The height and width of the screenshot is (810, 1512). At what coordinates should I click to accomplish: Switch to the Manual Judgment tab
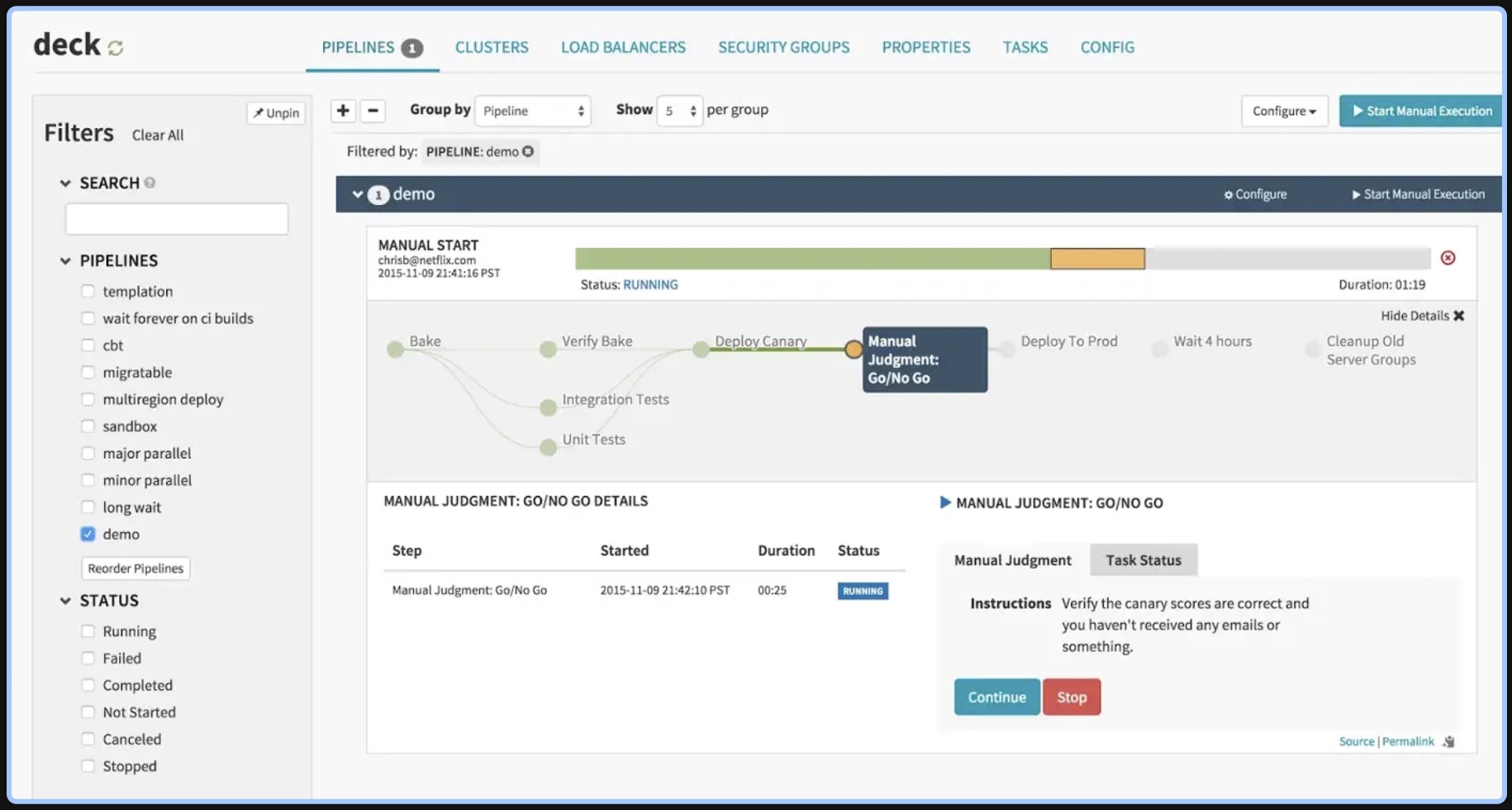coord(1013,560)
